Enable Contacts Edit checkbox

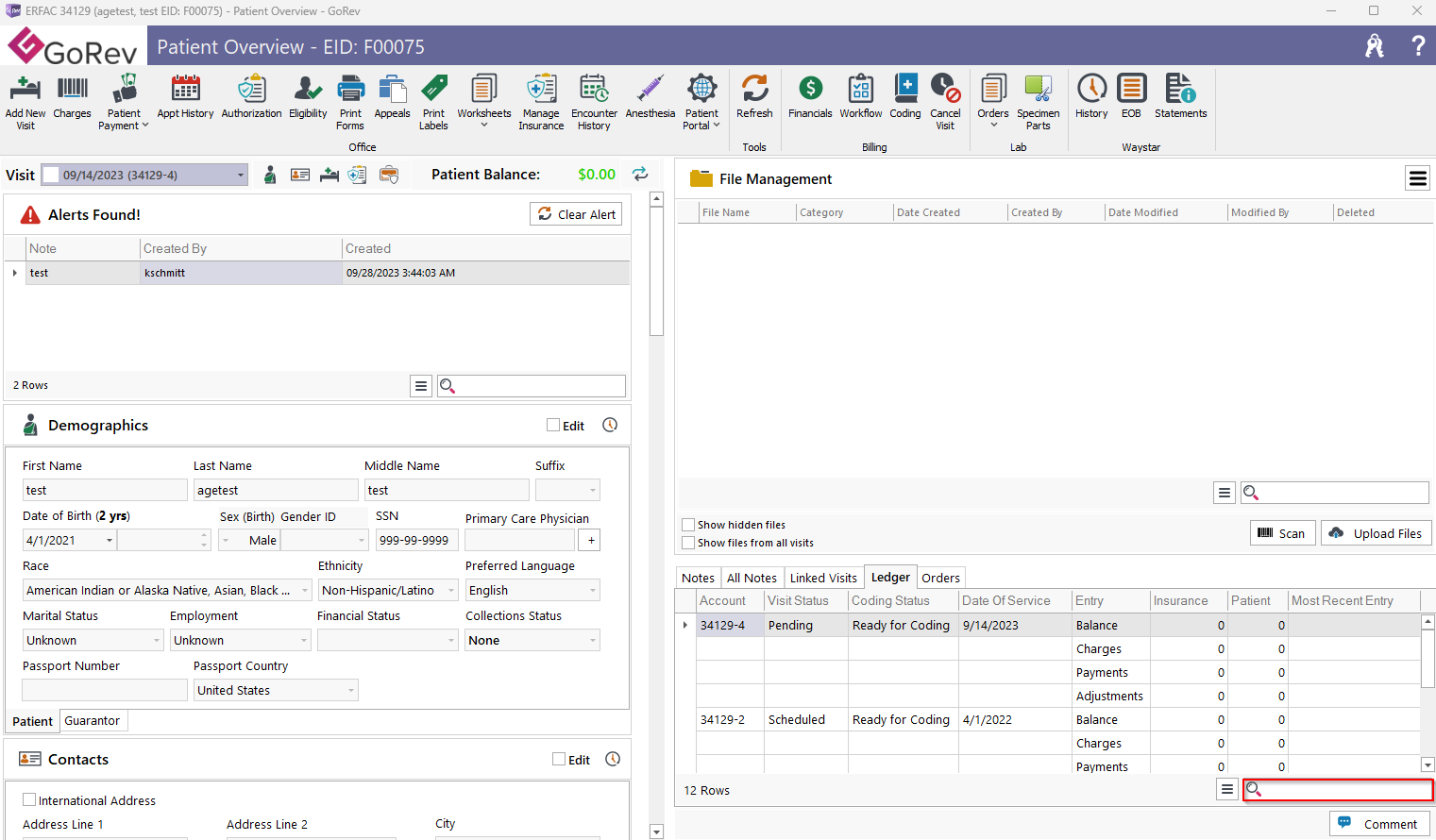(559, 759)
